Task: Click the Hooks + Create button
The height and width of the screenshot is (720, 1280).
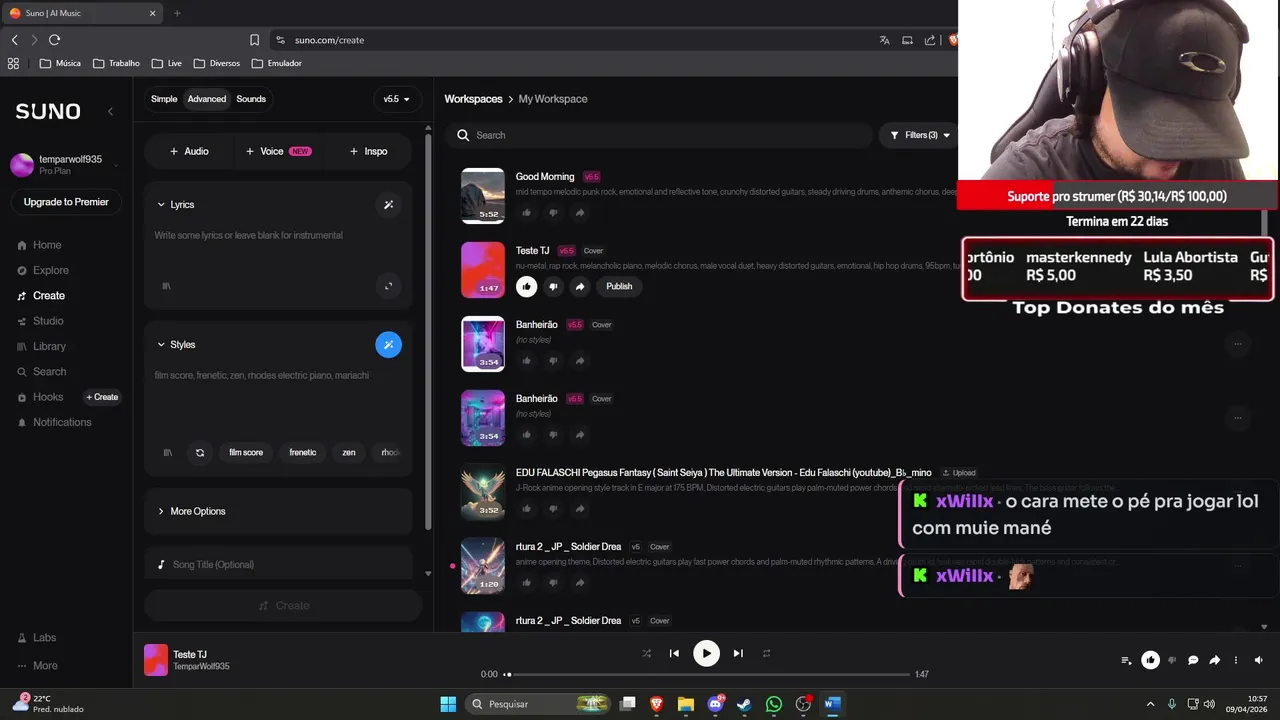Action: tap(102, 397)
